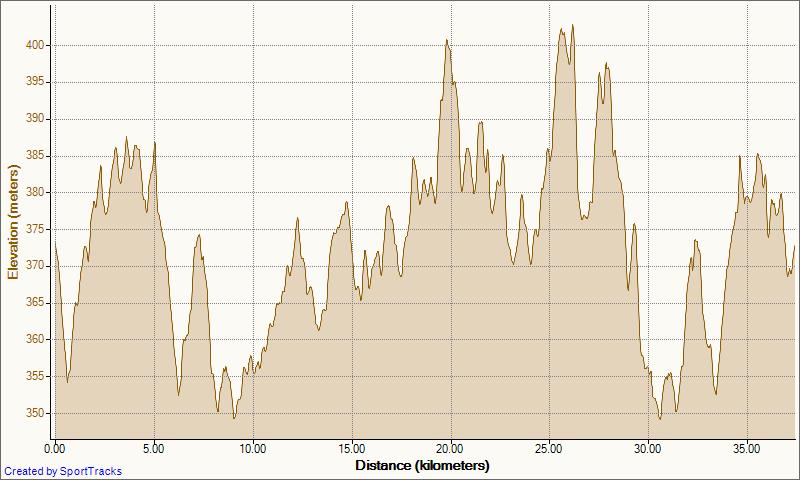The width and height of the screenshot is (800, 480).
Task: Click the 20.00 distance tick label
Action: pyautogui.click(x=451, y=449)
